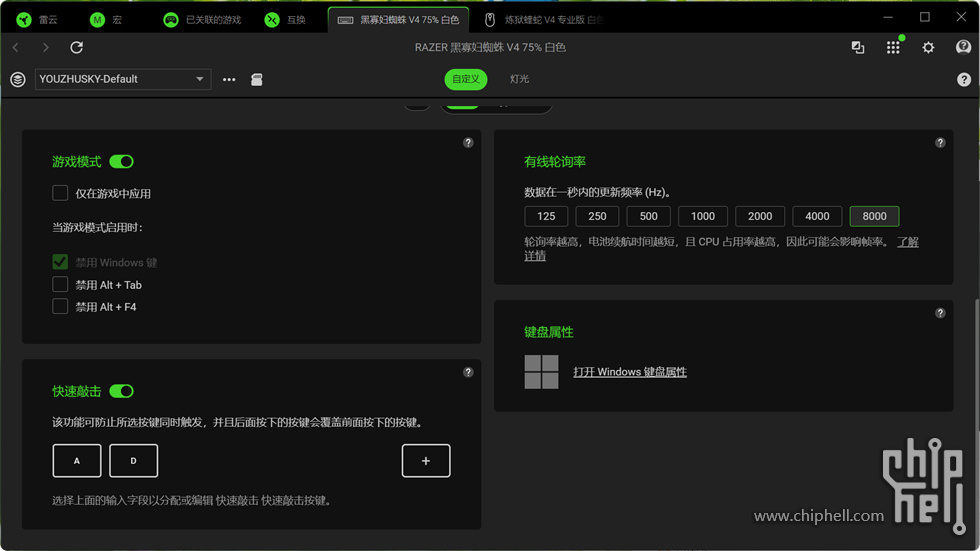The image size is (980, 551).
Task: Go back with the left arrow
Action: tap(16, 47)
